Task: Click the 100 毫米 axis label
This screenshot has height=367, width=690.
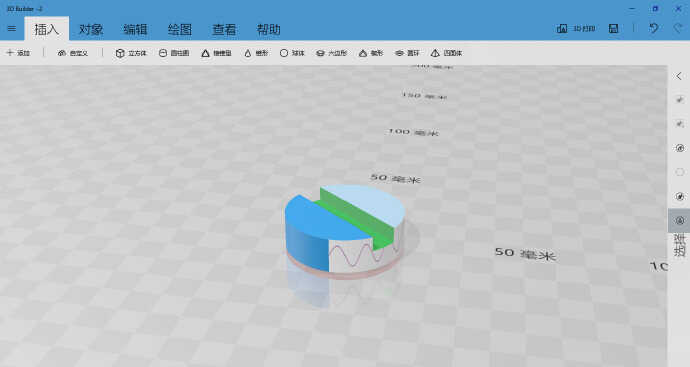Action: coord(413,132)
